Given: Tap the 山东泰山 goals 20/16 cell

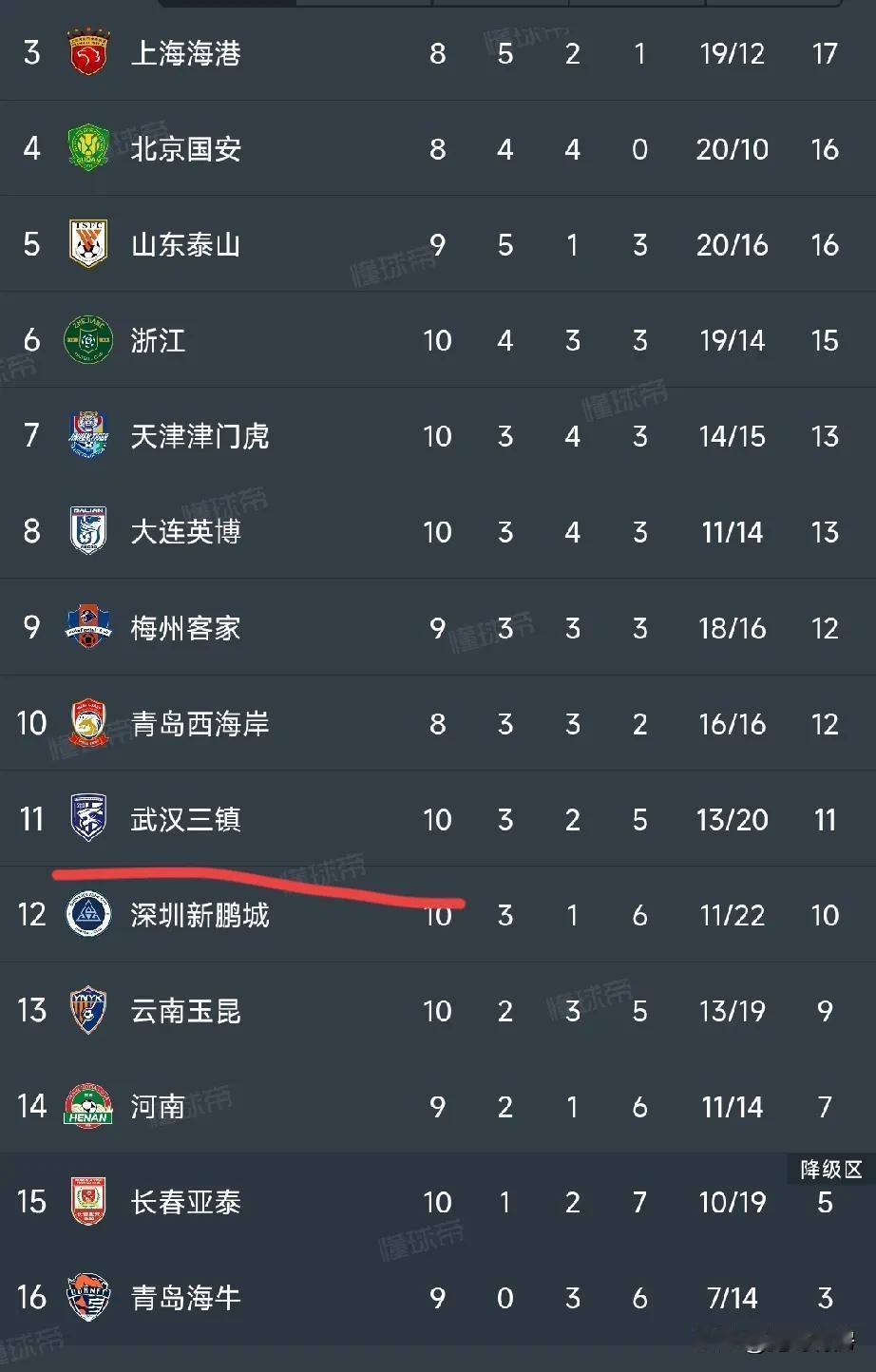Looking at the screenshot, I should 732,245.
